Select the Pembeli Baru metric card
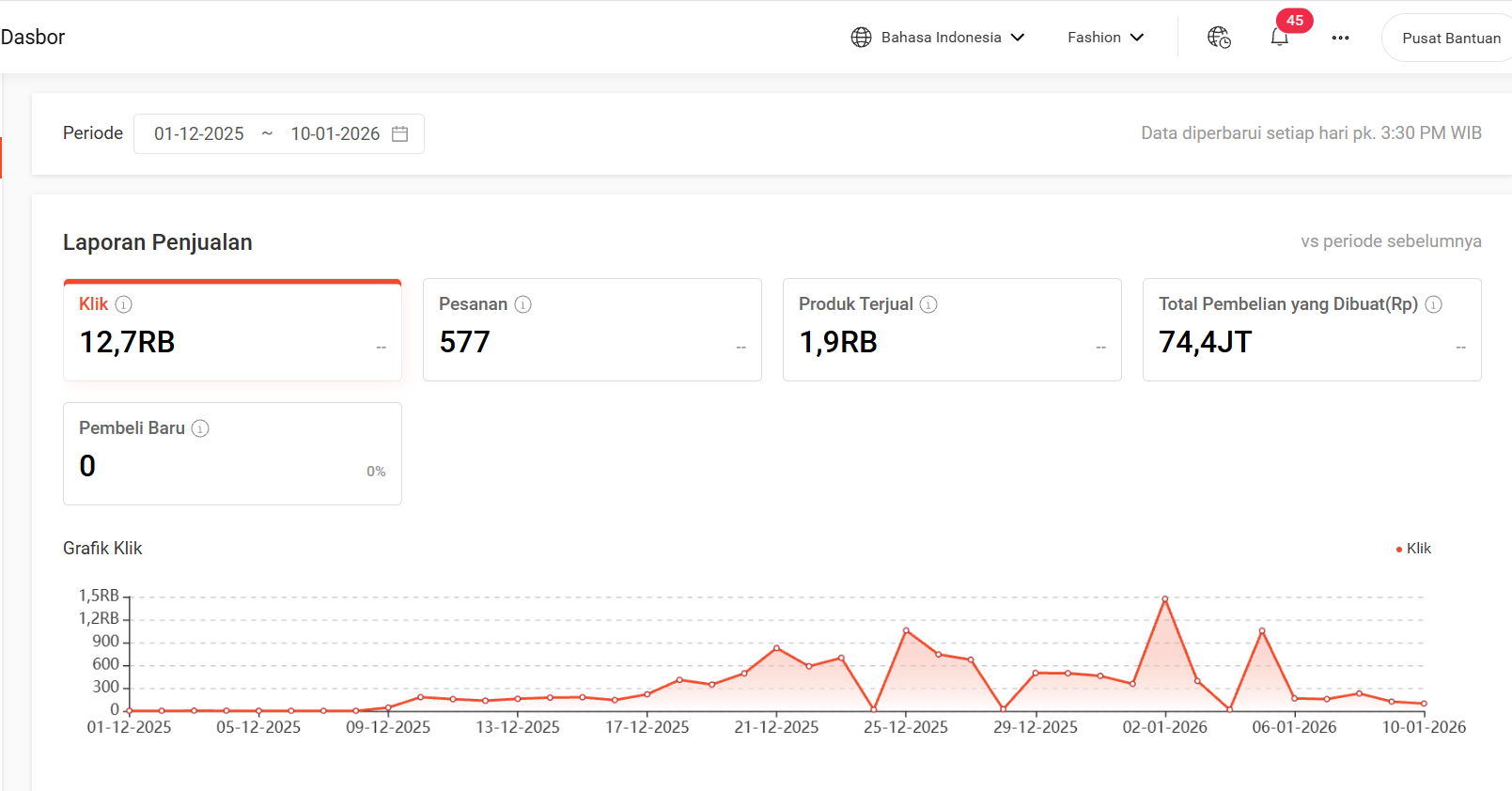1512x791 pixels. pyautogui.click(x=232, y=455)
